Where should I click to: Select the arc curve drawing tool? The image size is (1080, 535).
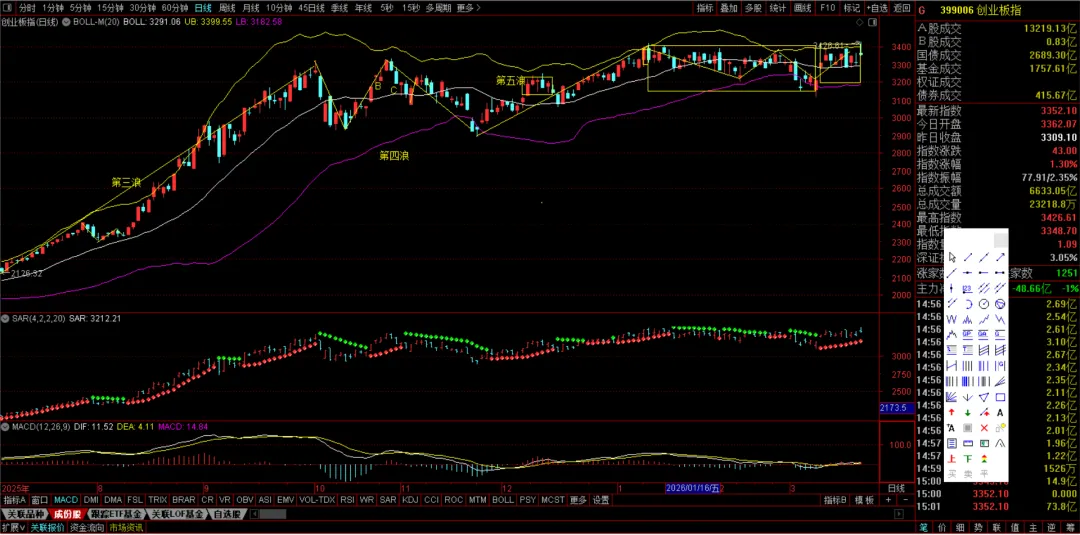(968, 303)
